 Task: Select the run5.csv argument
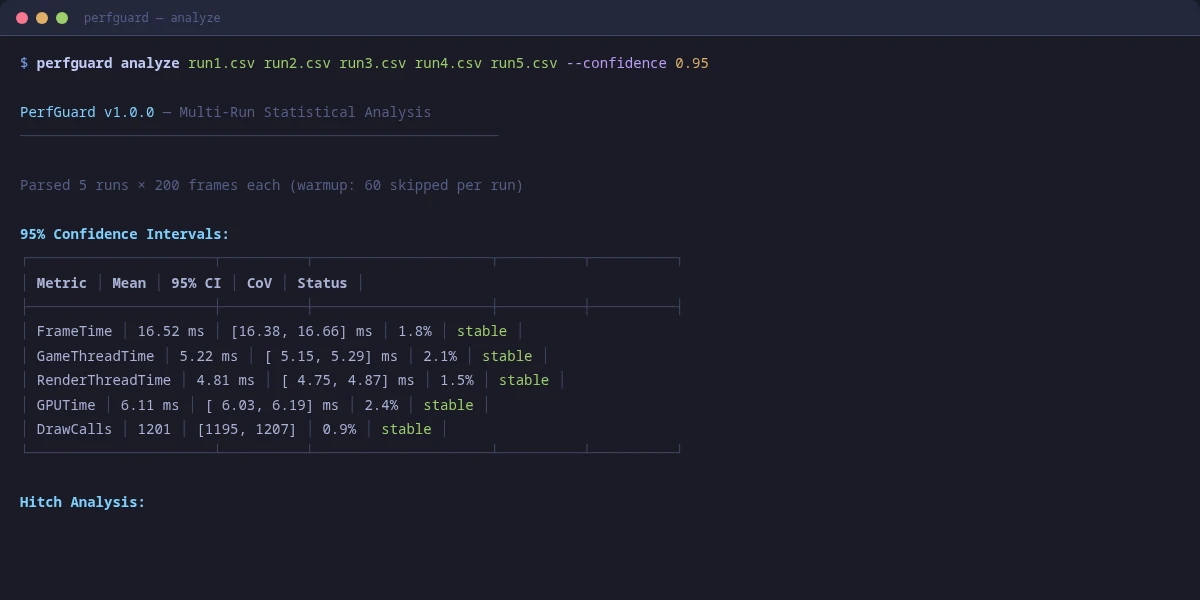524,63
